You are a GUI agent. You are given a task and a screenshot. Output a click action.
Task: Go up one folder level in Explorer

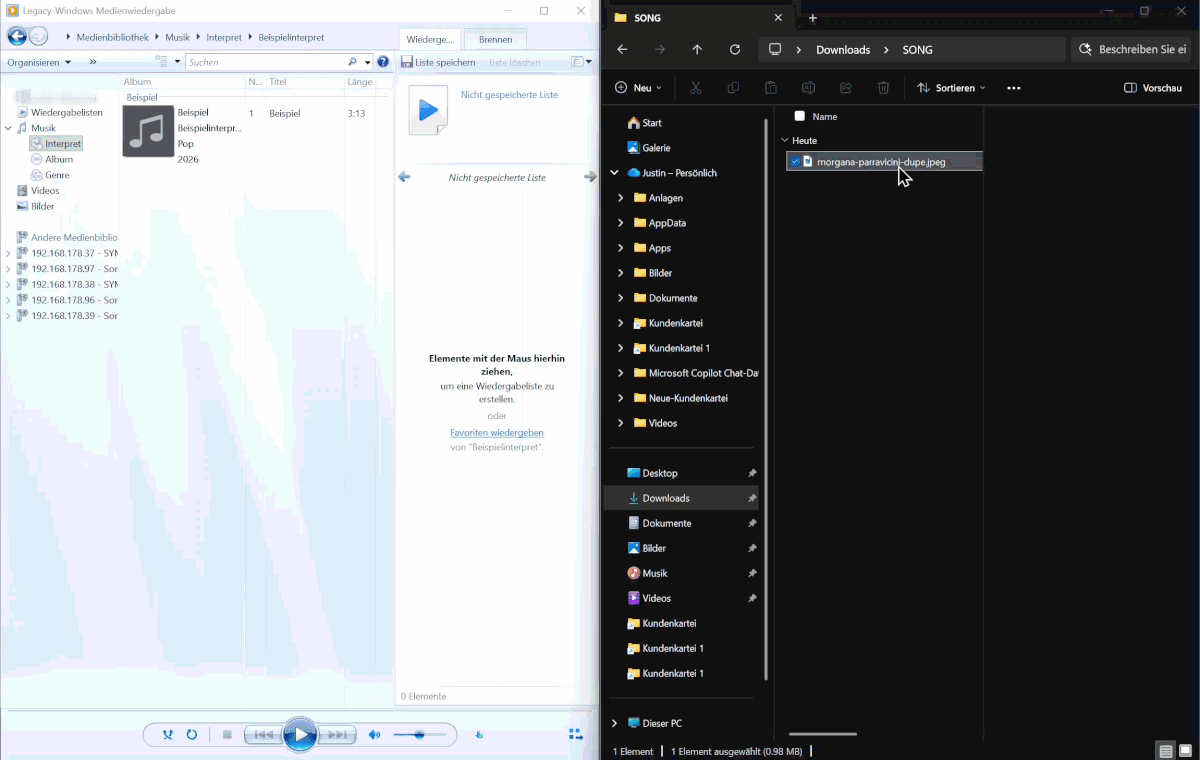(x=697, y=49)
